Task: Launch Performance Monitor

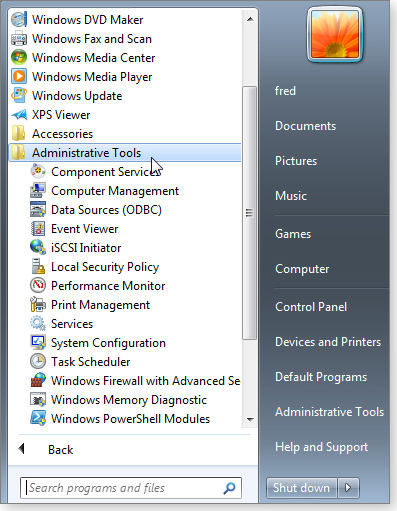Action: (108, 286)
